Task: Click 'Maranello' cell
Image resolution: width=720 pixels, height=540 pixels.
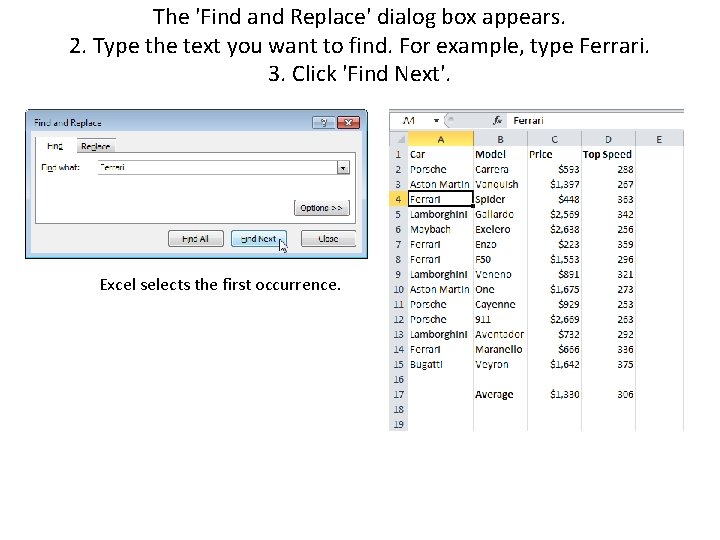Action: pyautogui.click(x=501, y=349)
